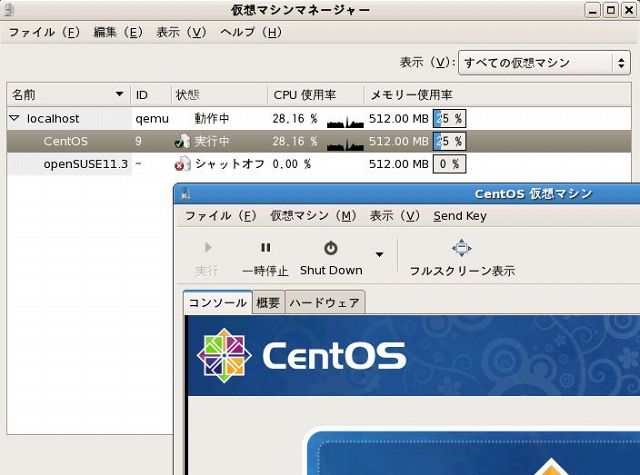This screenshot has height=475, width=640.
Task: Open the 編集 (E) menu
Action: coord(118,32)
